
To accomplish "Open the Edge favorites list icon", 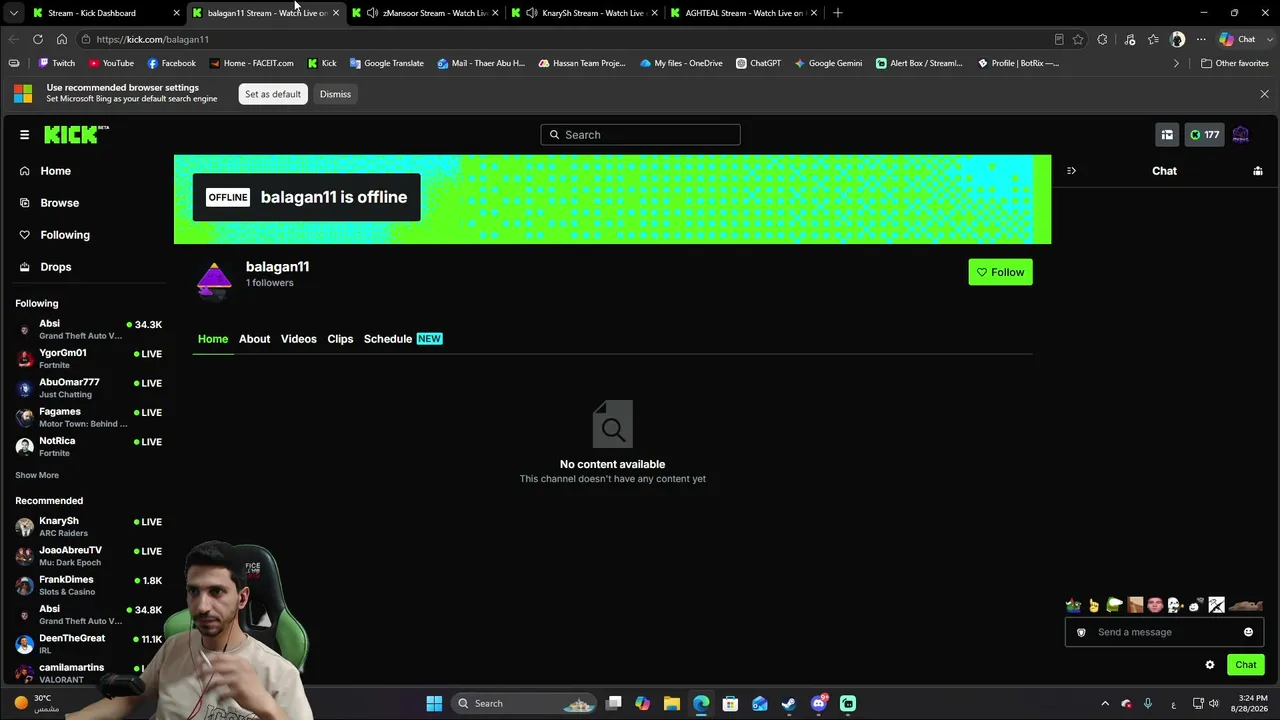I will click(1154, 39).
